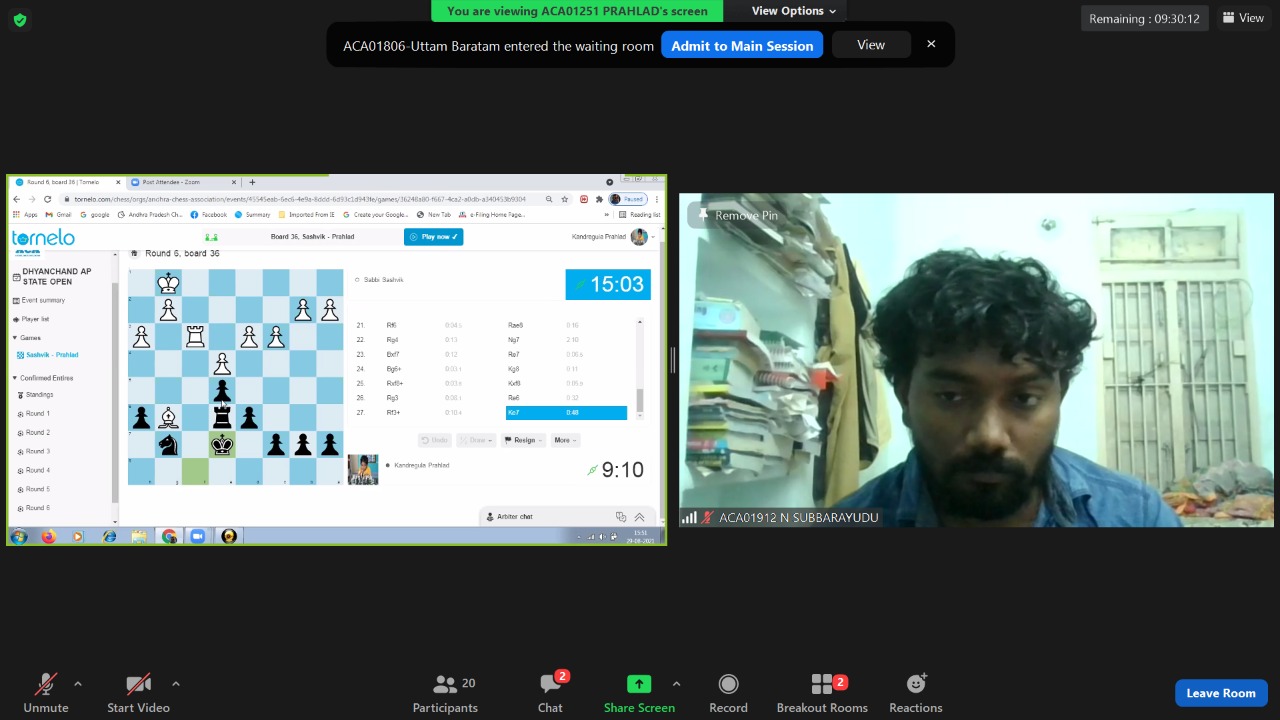Viewport: 1280px width, 720px height.
Task: Open Zoom from the Windows taskbar
Action: [198, 537]
